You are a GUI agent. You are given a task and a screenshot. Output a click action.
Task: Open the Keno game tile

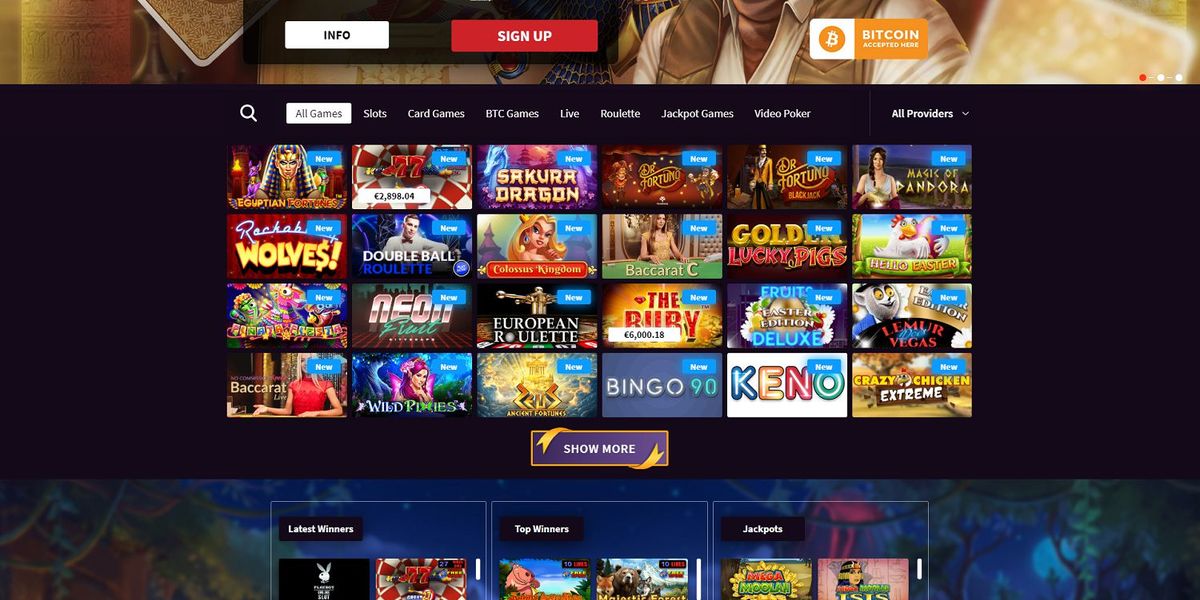coord(787,385)
